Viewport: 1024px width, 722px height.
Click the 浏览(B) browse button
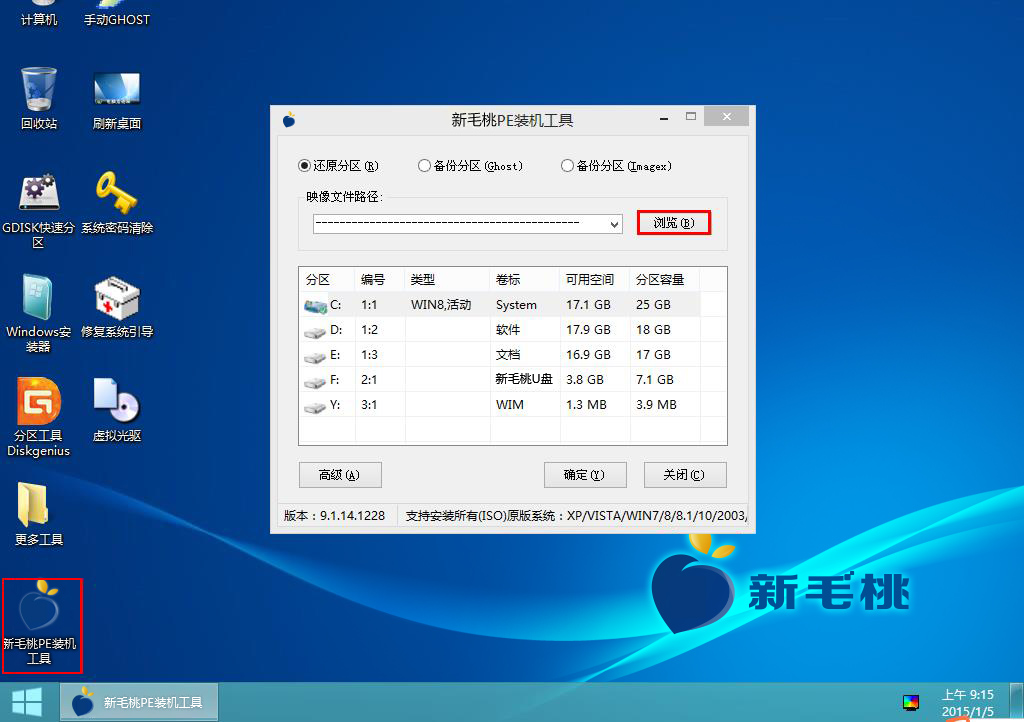tap(673, 223)
